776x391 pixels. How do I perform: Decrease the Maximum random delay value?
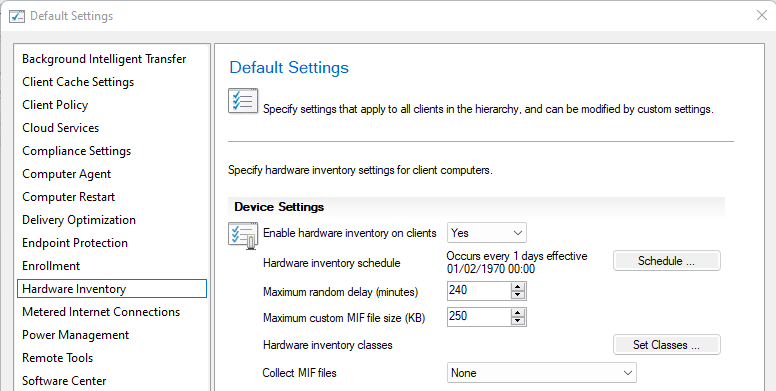pyautogui.click(x=518, y=295)
